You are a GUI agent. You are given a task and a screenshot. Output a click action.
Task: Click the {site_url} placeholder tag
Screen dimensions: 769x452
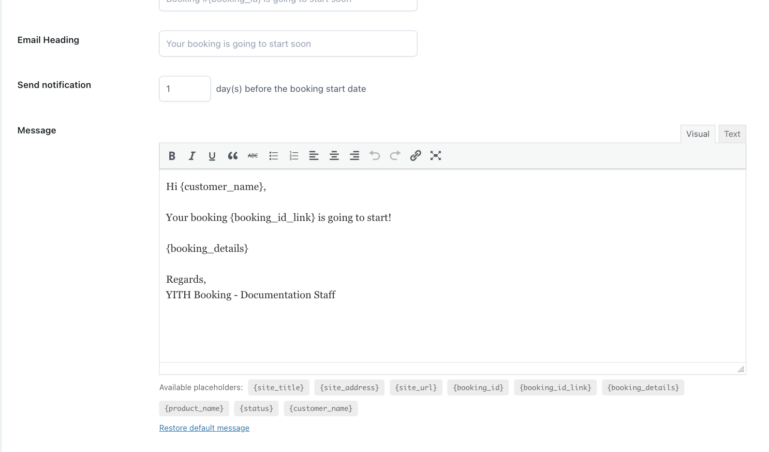[416, 387]
